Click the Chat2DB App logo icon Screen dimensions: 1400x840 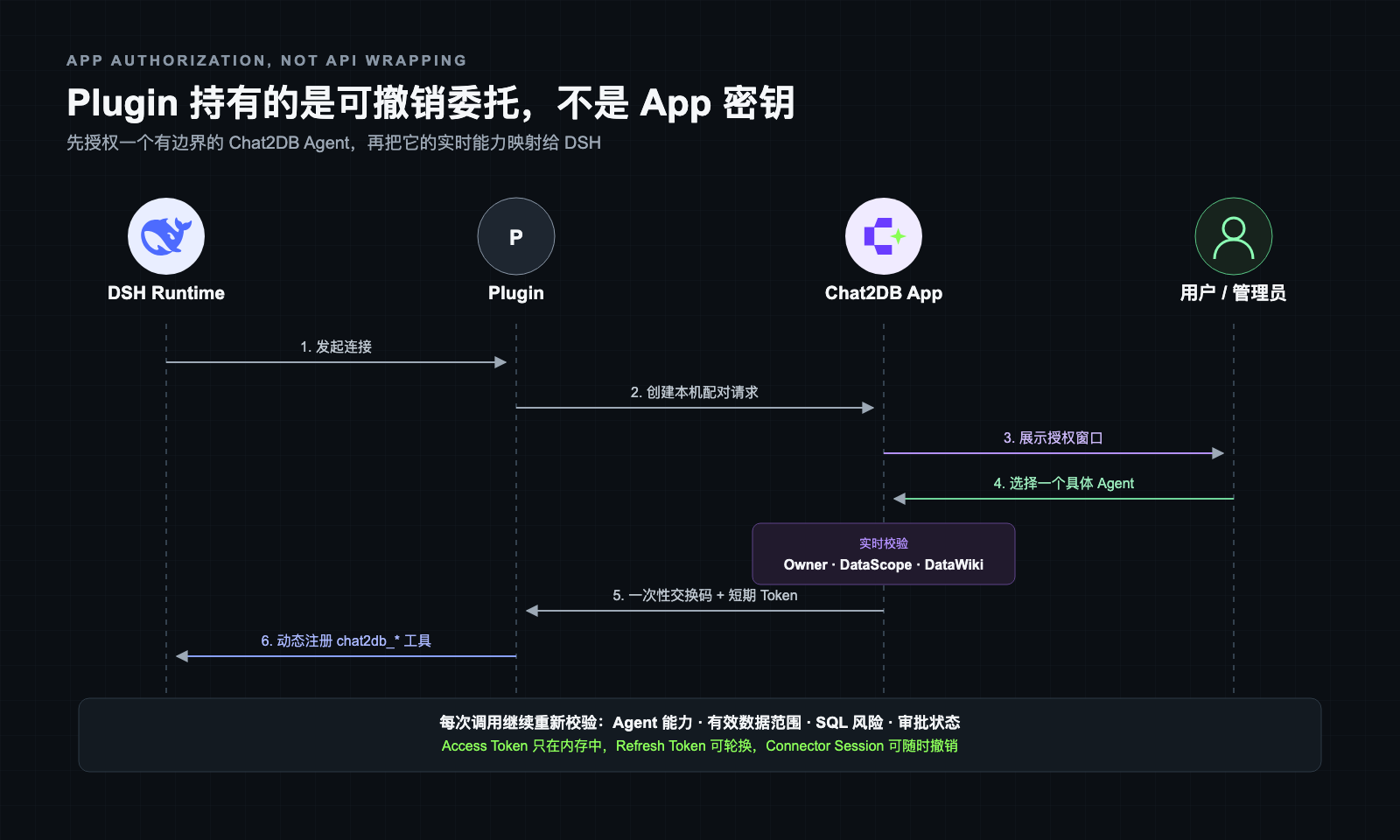tap(884, 236)
